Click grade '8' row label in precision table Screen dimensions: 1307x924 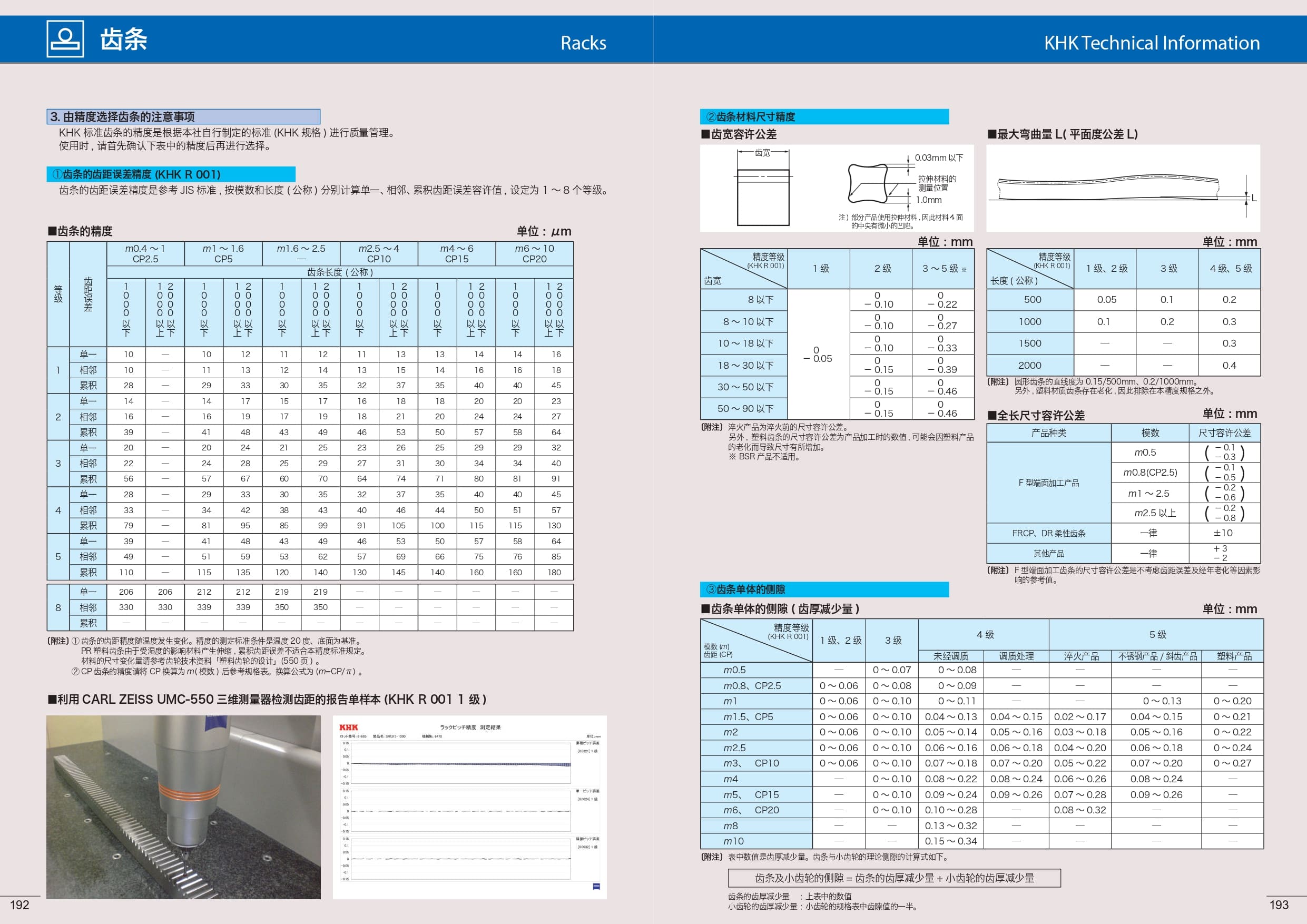58,607
